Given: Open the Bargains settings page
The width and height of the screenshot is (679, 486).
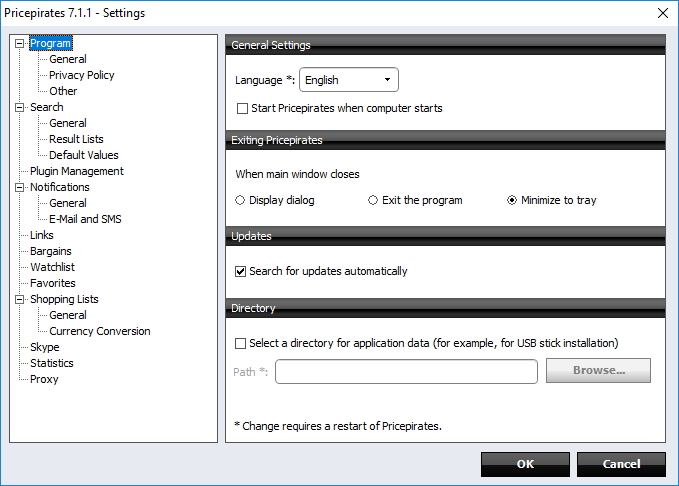Looking at the screenshot, I should coord(51,252).
